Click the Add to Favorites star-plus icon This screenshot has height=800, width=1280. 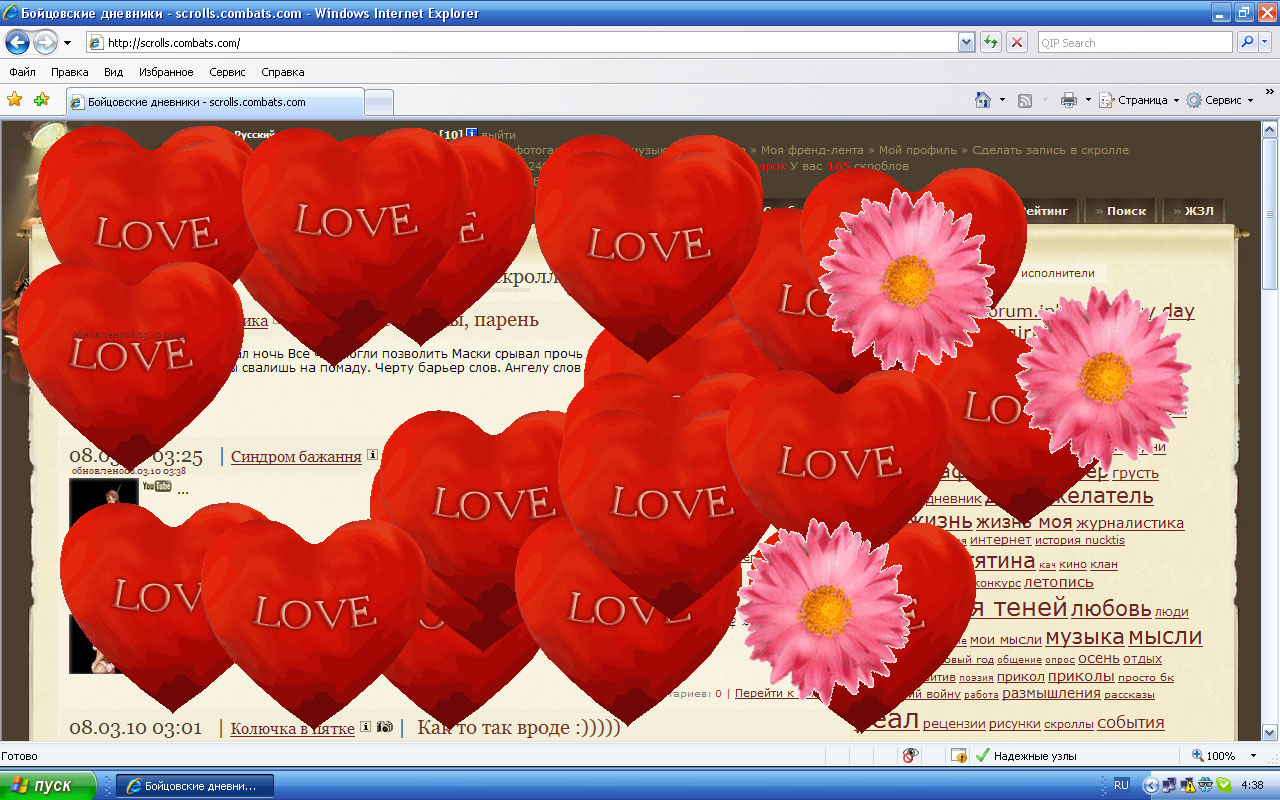click(41, 100)
